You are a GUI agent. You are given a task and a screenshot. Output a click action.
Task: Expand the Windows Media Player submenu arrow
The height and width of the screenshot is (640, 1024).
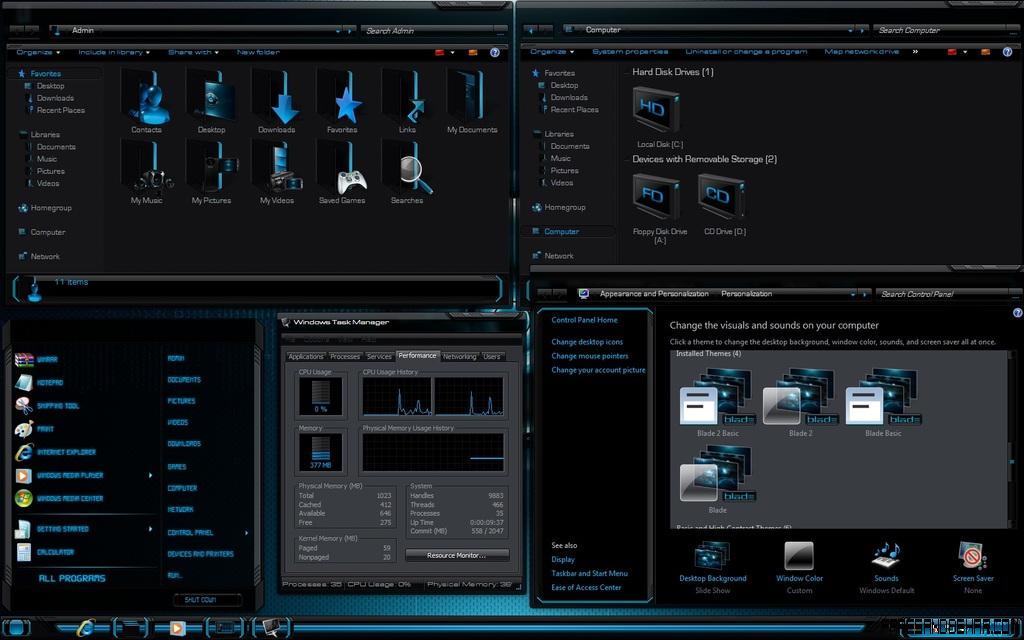(x=151, y=476)
